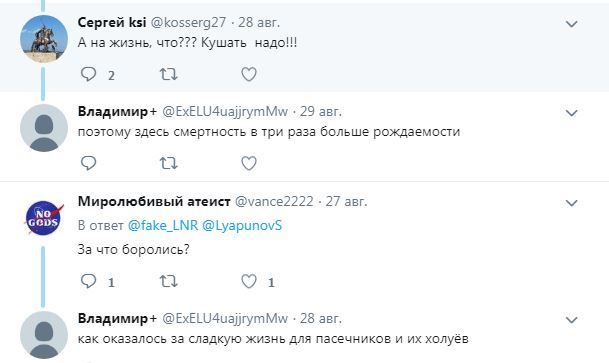The height and width of the screenshot is (363, 609).
Task: Reply to Сергей ksi's tweet
Action: (x=89, y=74)
